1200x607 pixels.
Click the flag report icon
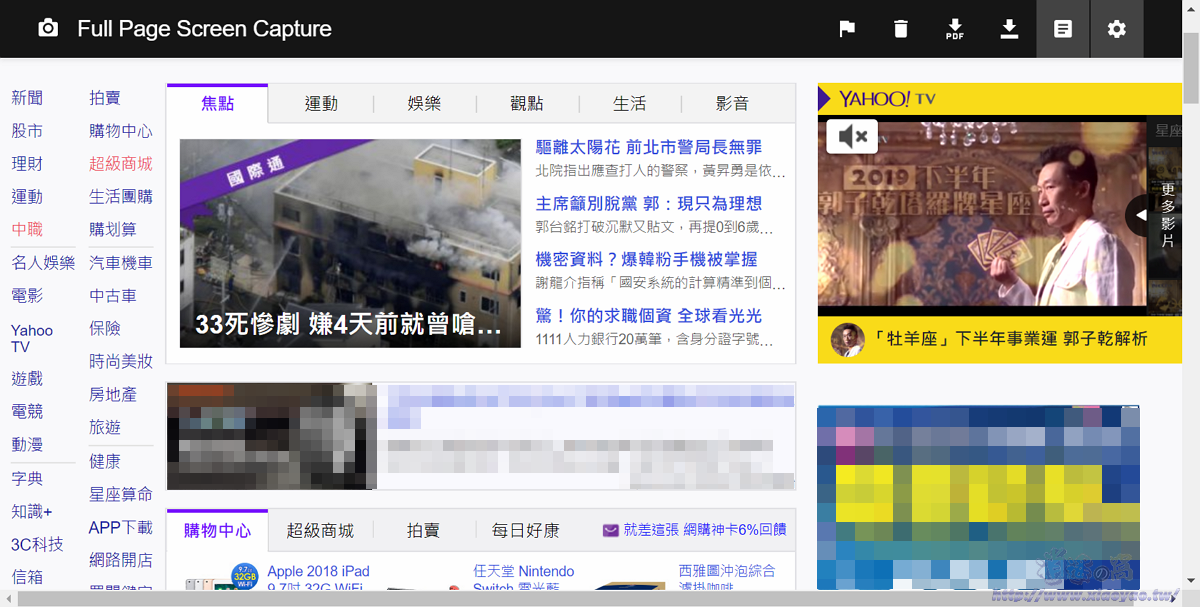tap(847, 29)
